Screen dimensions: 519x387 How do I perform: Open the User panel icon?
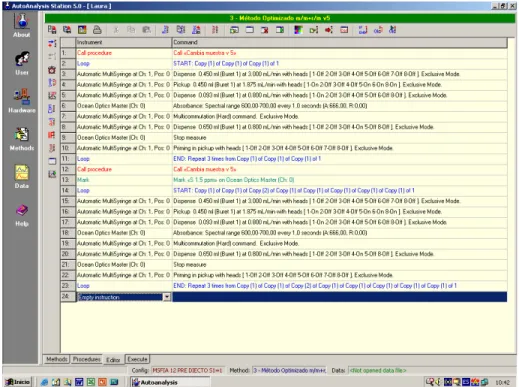point(22,63)
